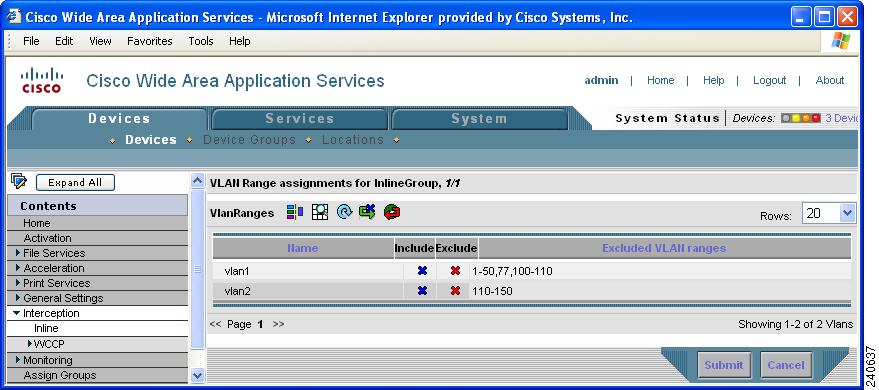
Task: Select the Devices subtab
Action: (x=151, y=140)
